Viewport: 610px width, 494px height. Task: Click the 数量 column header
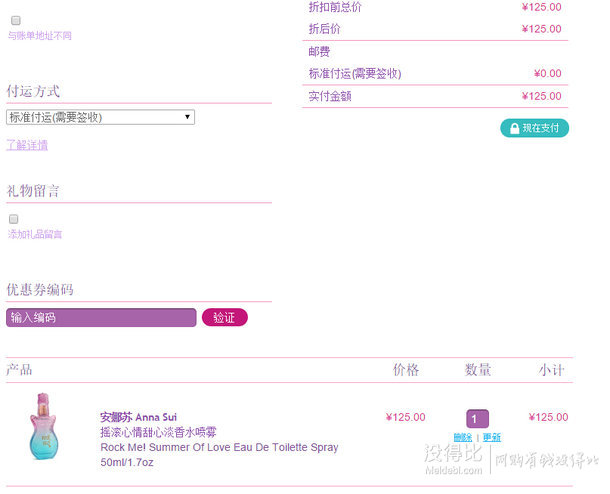pos(478,370)
